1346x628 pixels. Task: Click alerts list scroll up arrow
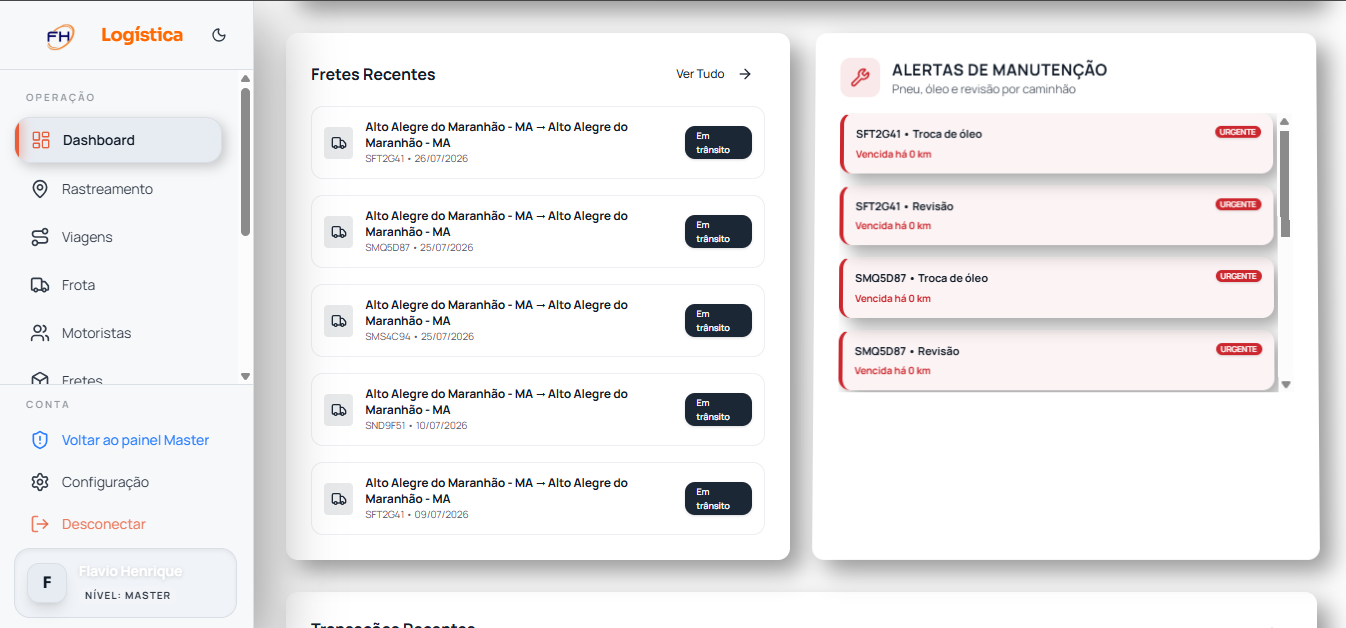[x=1285, y=122]
